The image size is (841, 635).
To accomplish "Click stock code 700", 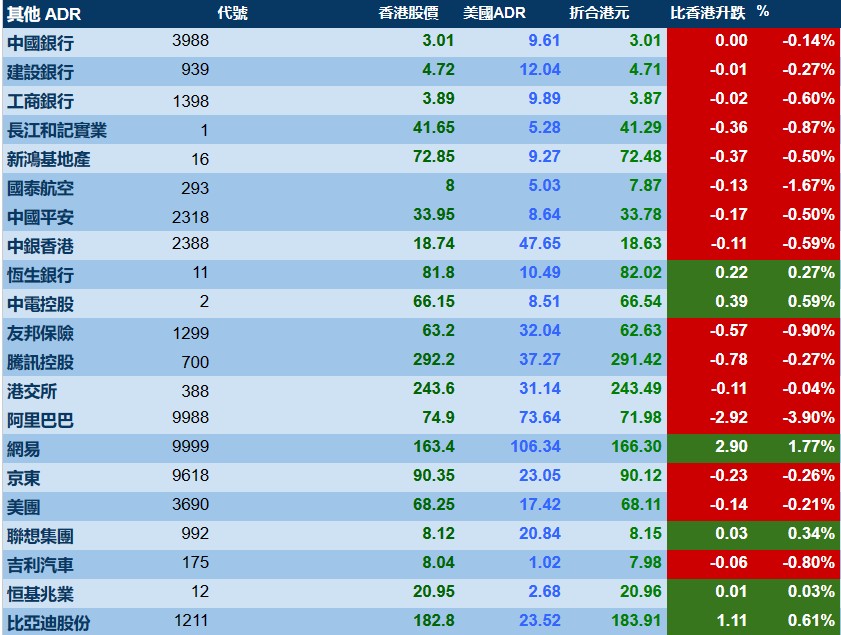I will click(195, 362).
